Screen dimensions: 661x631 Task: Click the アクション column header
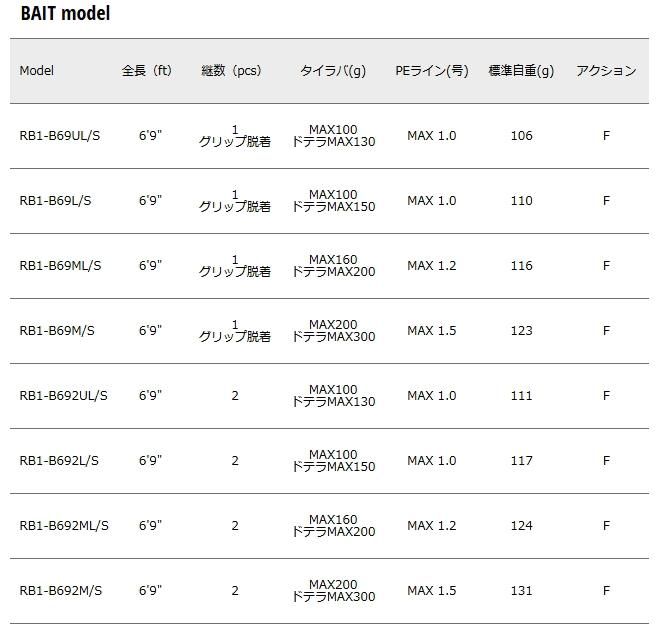[x=606, y=71]
